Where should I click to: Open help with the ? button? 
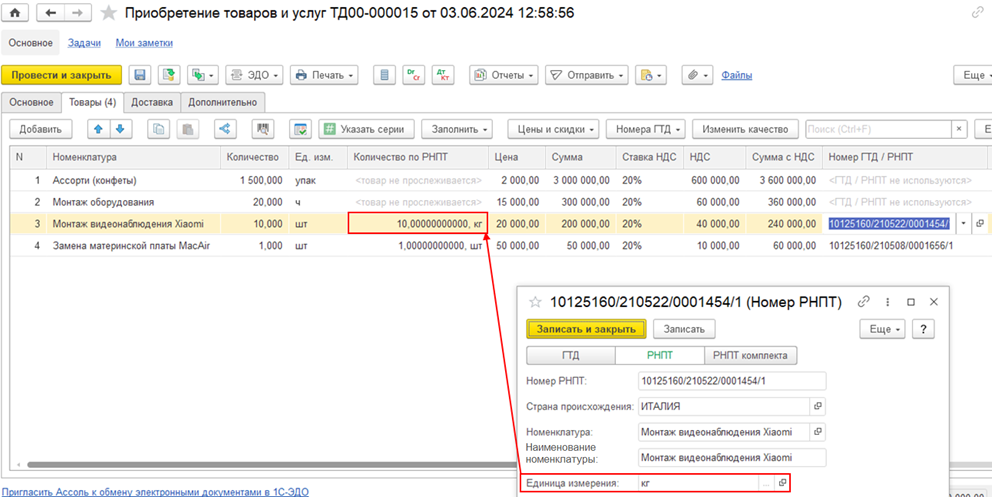coord(924,329)
